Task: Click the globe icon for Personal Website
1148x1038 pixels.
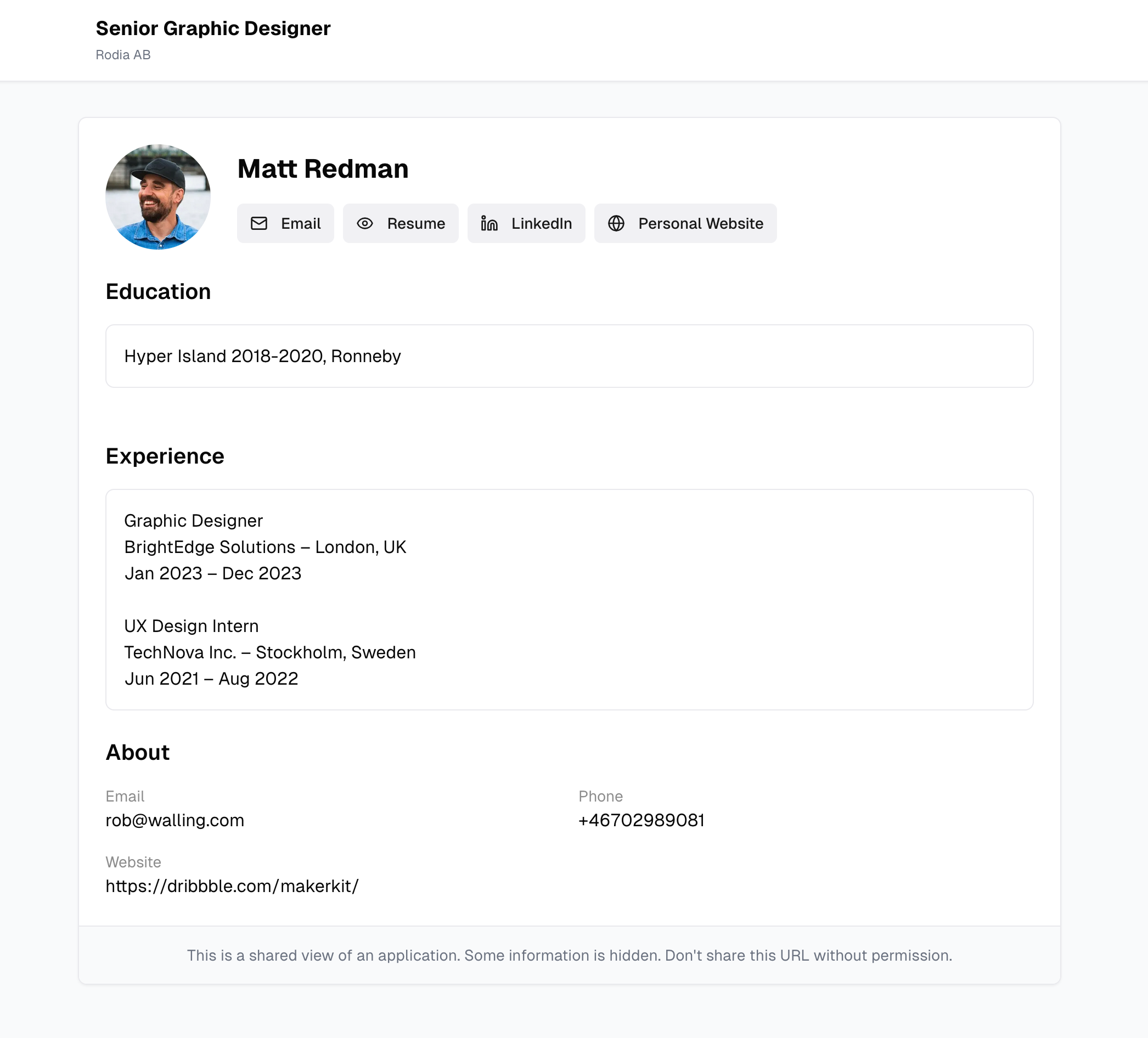Action: tap(616, 223)
